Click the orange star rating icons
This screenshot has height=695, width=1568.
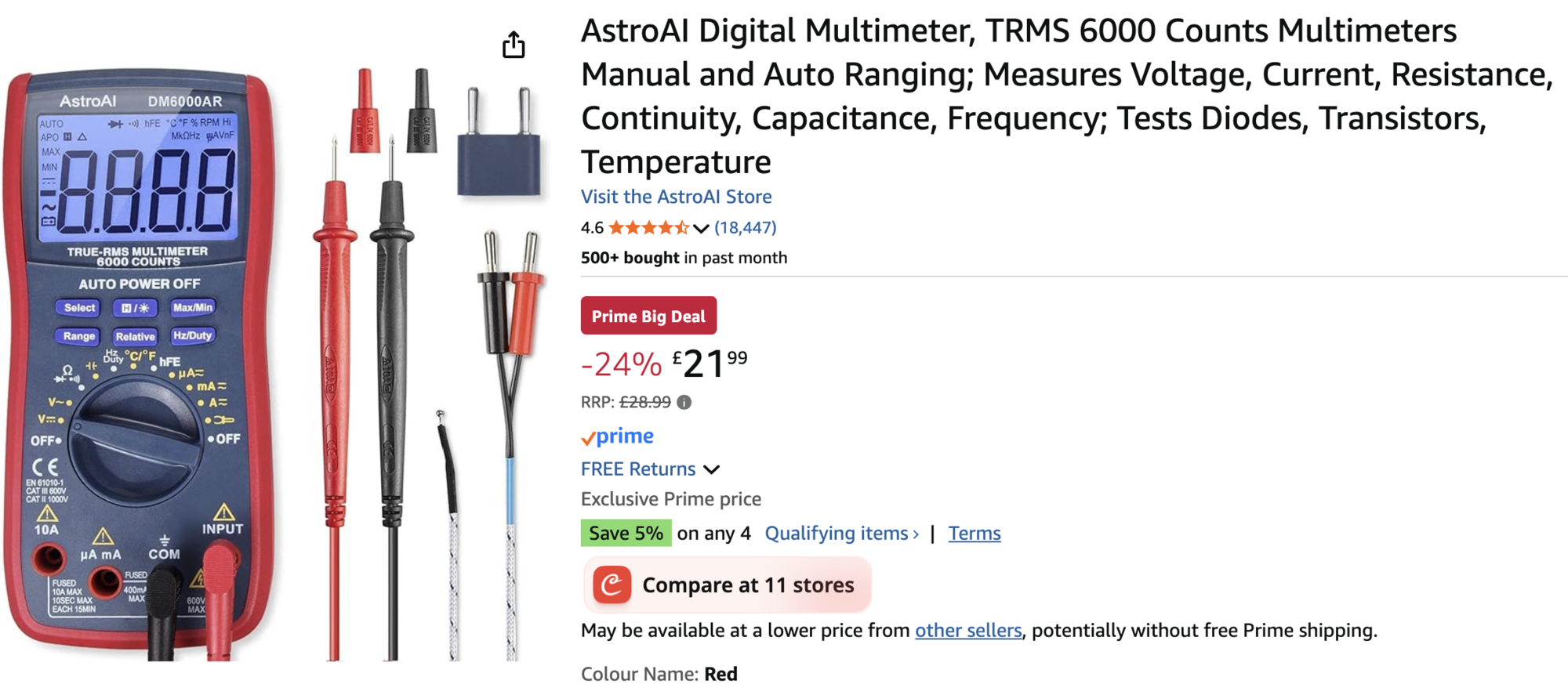click(648, 228)
